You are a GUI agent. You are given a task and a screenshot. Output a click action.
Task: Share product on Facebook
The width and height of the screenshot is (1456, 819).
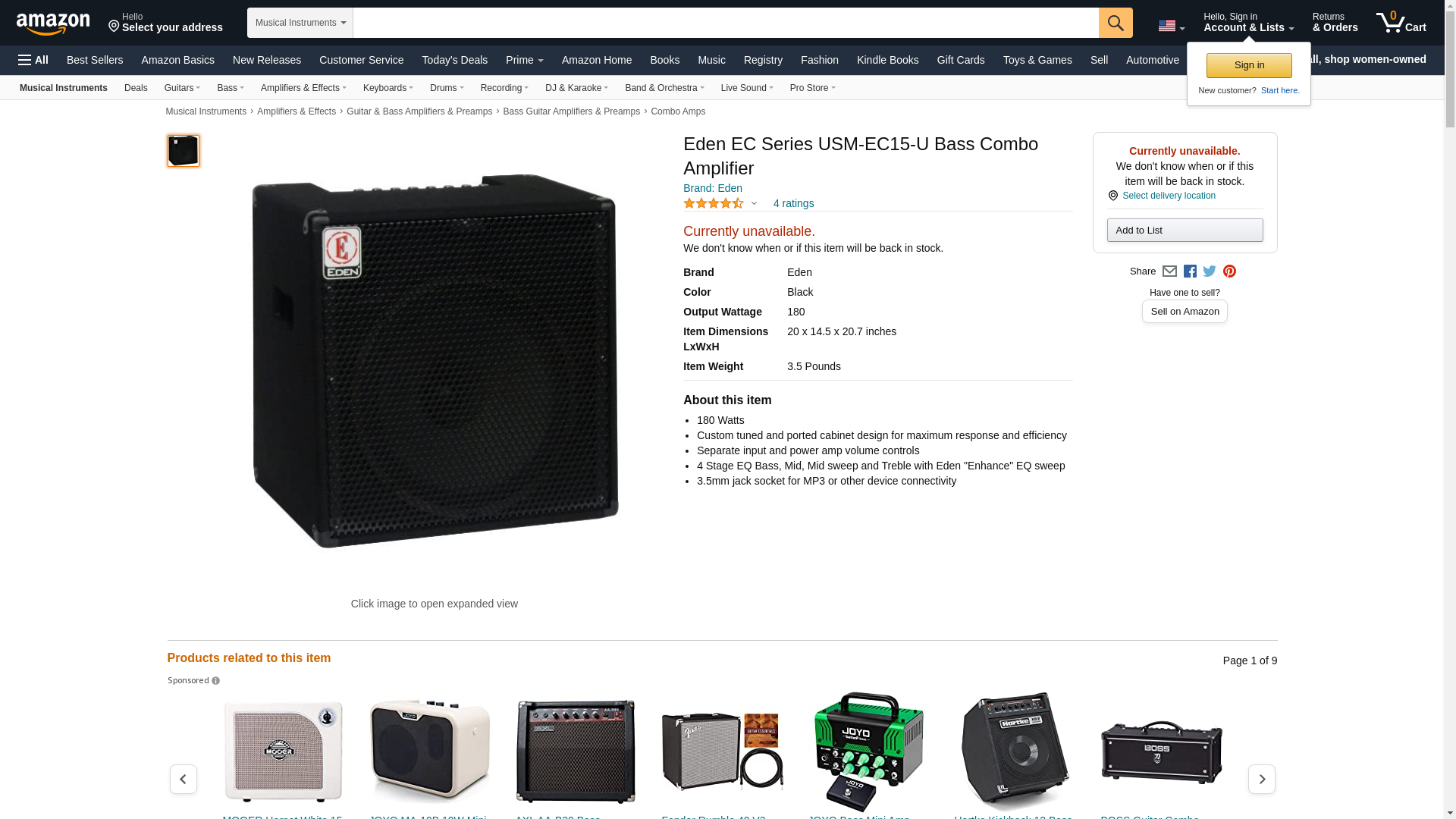[1190, 271]
